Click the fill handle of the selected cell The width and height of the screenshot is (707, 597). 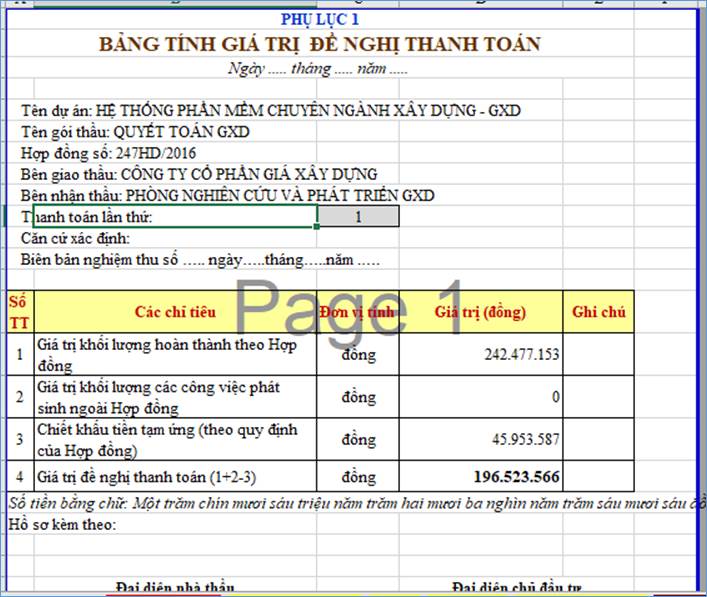click(318, 227)
